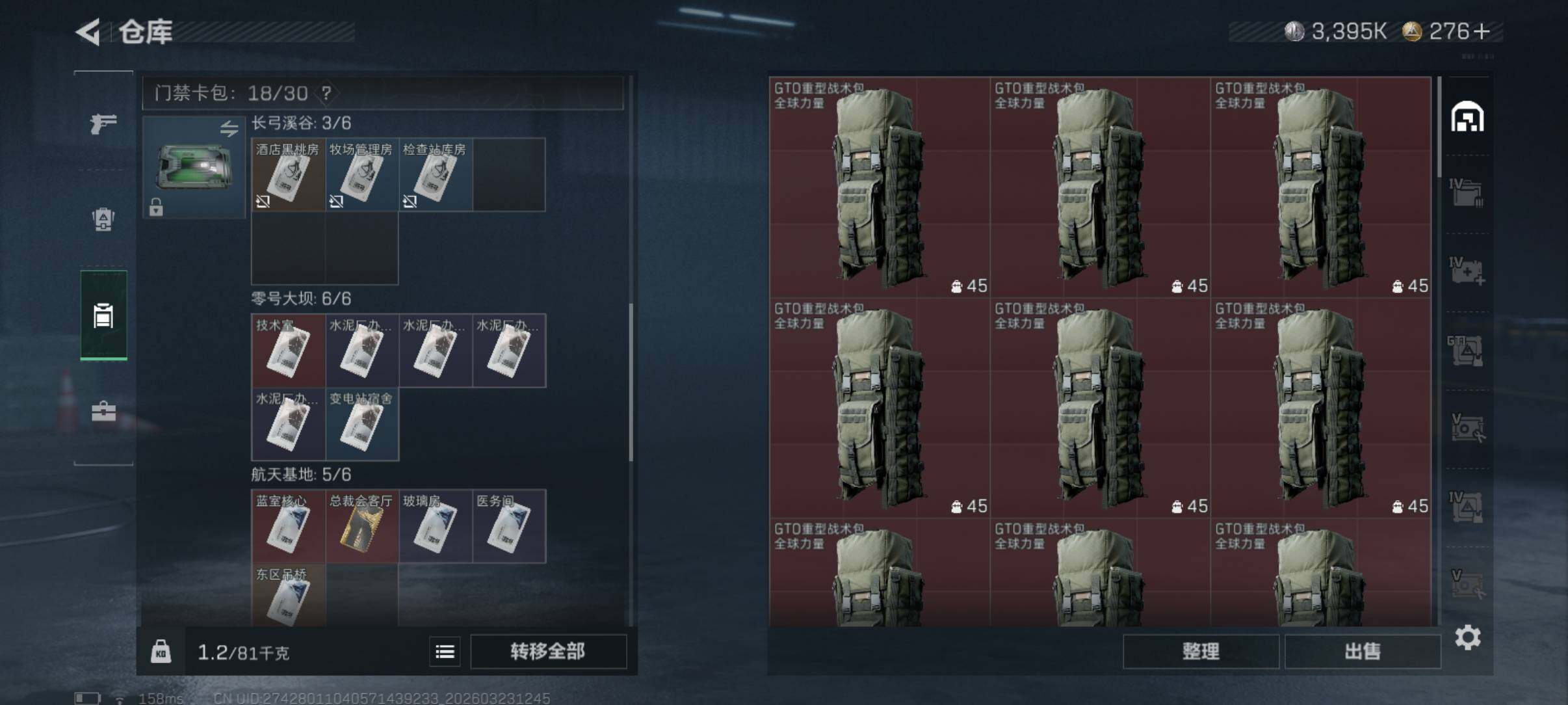Go back using the arrow beside 仓库
Screen dimensions: 1568x705
point(88,32)
